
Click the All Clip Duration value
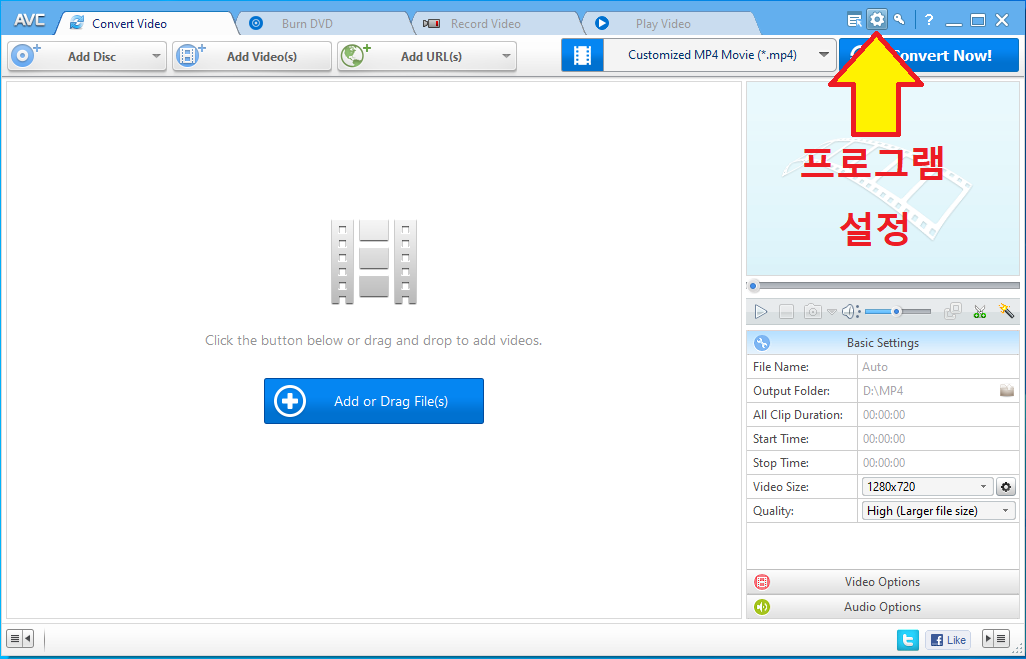click(x=938, y=415)
